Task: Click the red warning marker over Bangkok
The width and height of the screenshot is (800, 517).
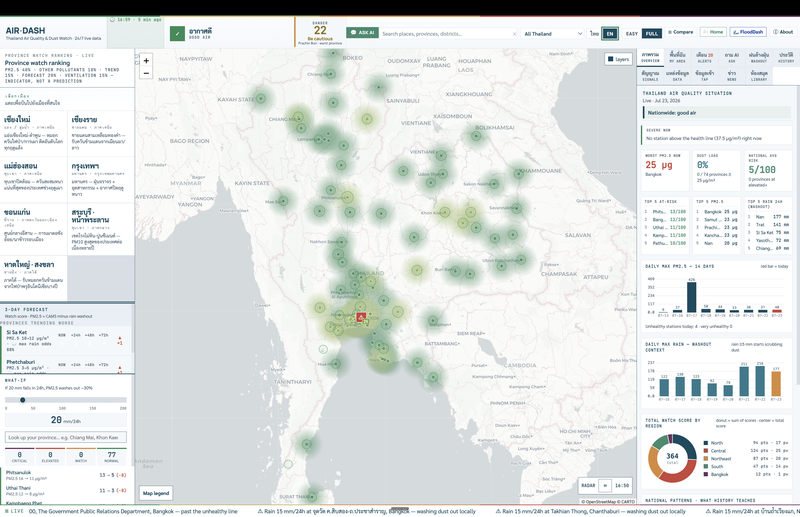Action: pyautogui.click(x=361, y=317)
